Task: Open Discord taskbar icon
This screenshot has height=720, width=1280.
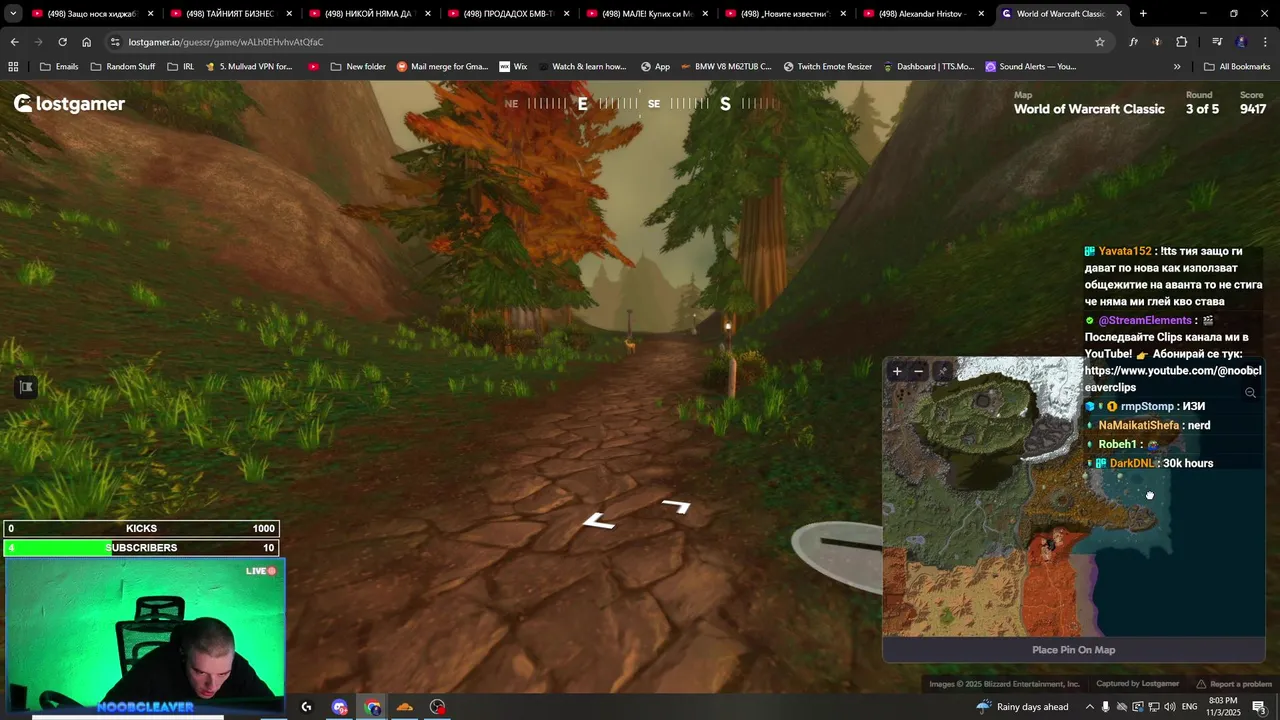Action: click(340, 707)
